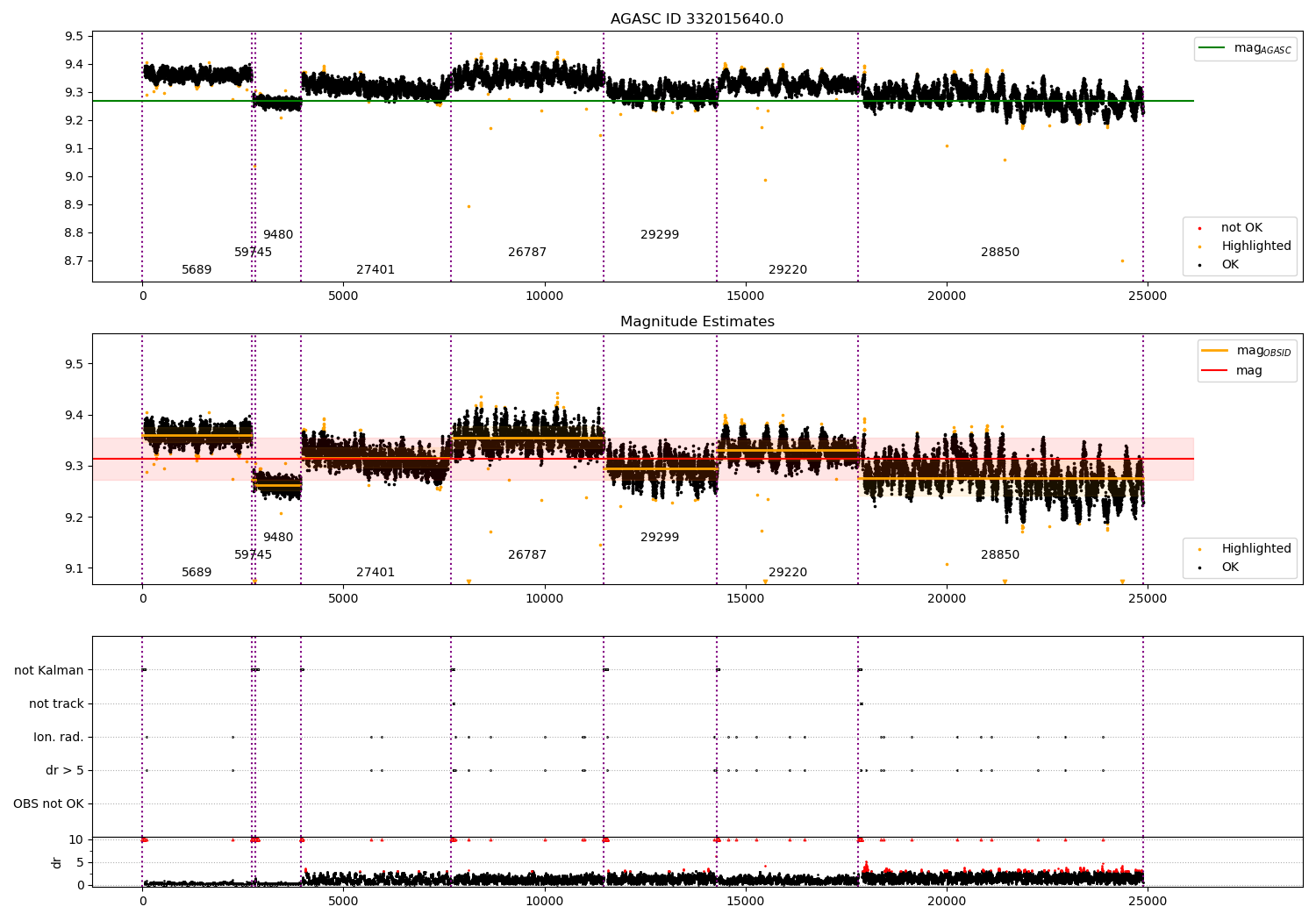Click the 25000 x-axis tick under top plot
The width and height of the screenshot is (1316, 921).
tap(1147, 296)
